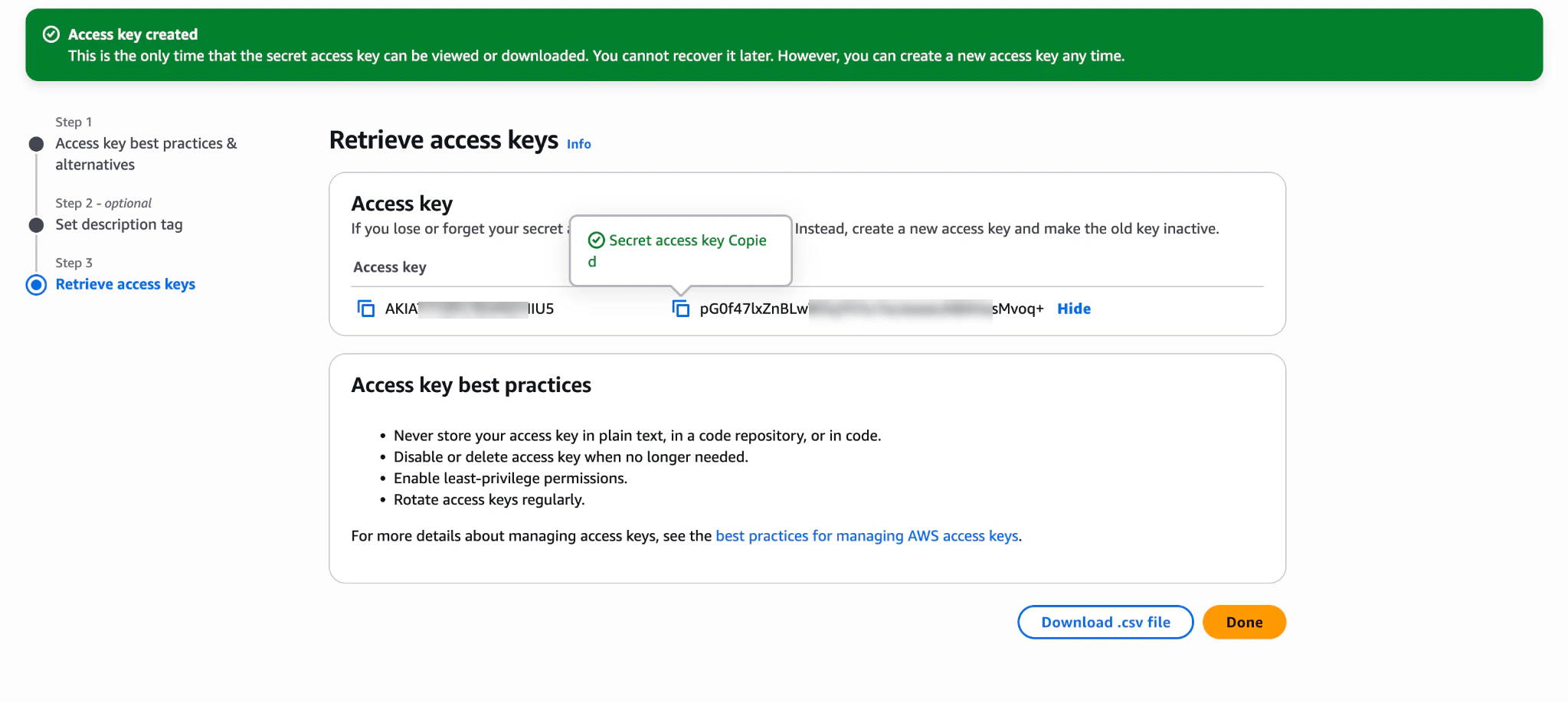The width and height of the screenshot is (1568, 703).
Task: Click the copy icon beside pG0f47lxZnBLw key
Action: tap(681, 309)
